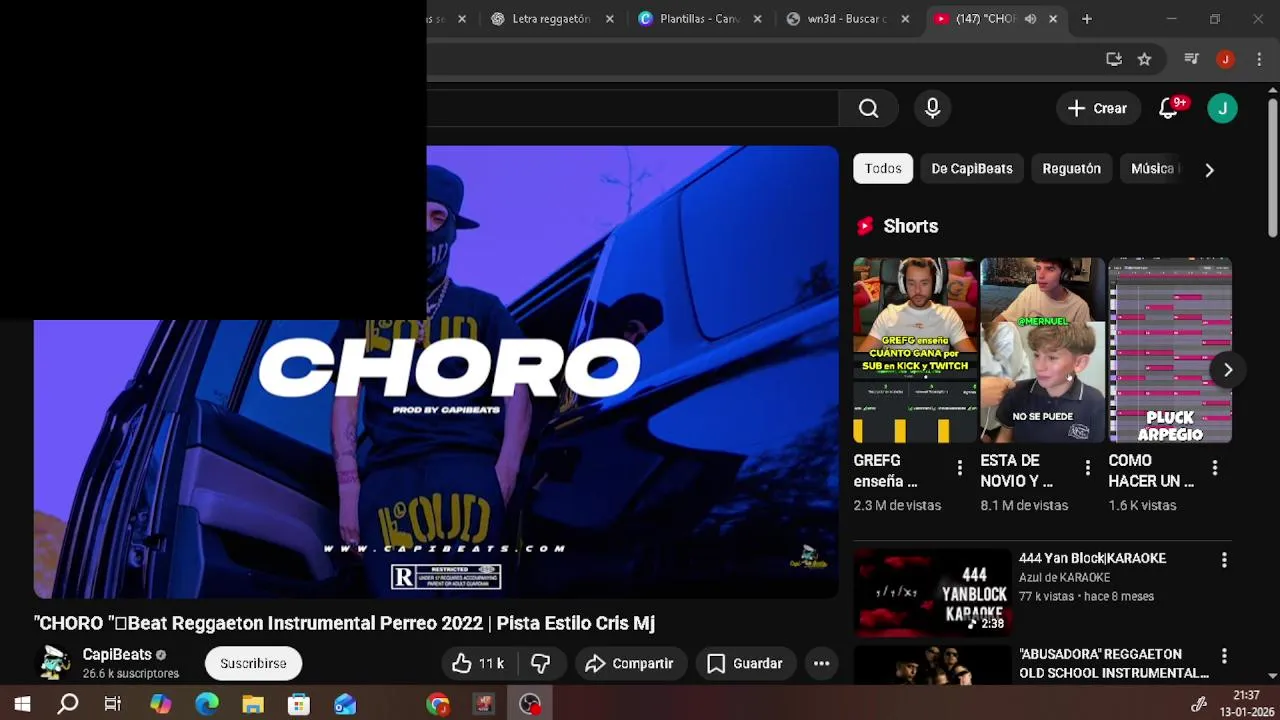The image size is (1280, 720).
Task: Open a new browser tab with plus
Action: pyautogui.click(x=1086, y=19)
